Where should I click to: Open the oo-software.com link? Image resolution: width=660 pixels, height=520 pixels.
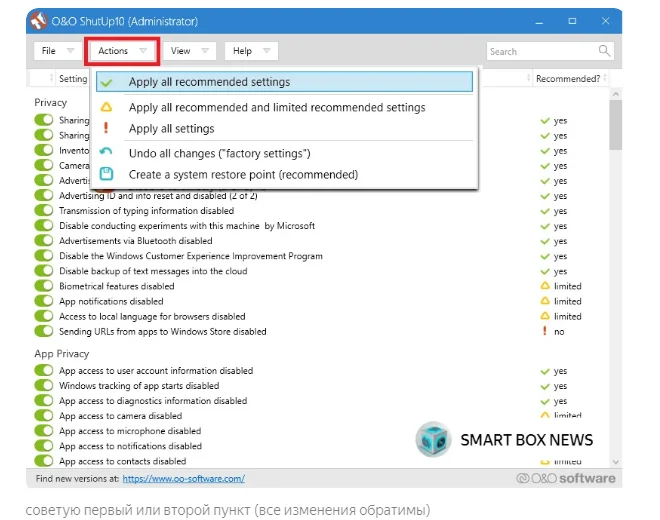pyautogui.click(x=184, y=479)
